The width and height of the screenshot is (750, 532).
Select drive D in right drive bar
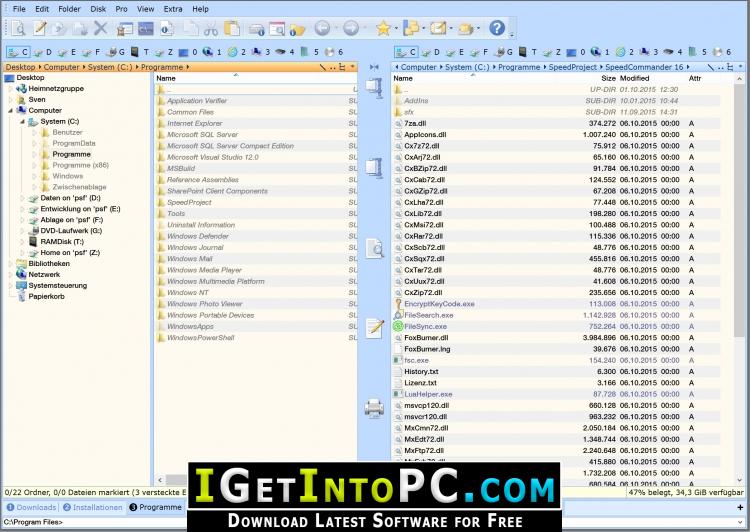tap(430, 52)
